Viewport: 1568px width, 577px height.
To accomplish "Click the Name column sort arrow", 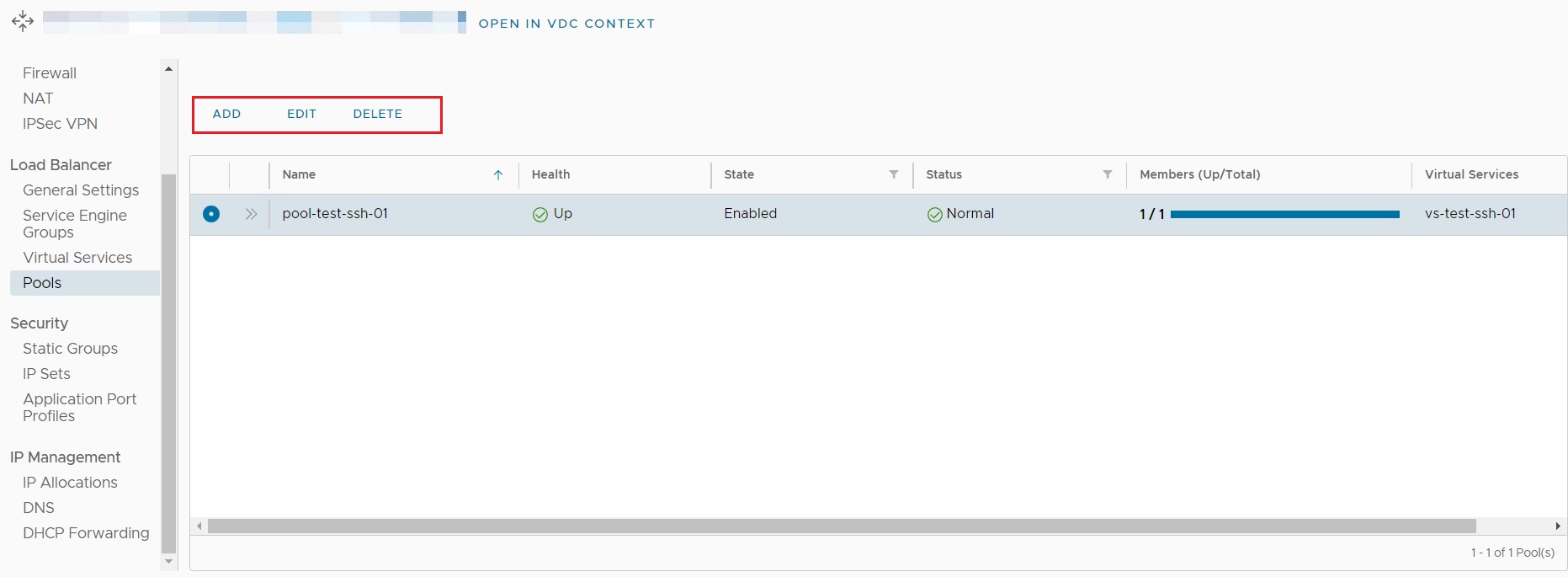I will click(498, 175).
